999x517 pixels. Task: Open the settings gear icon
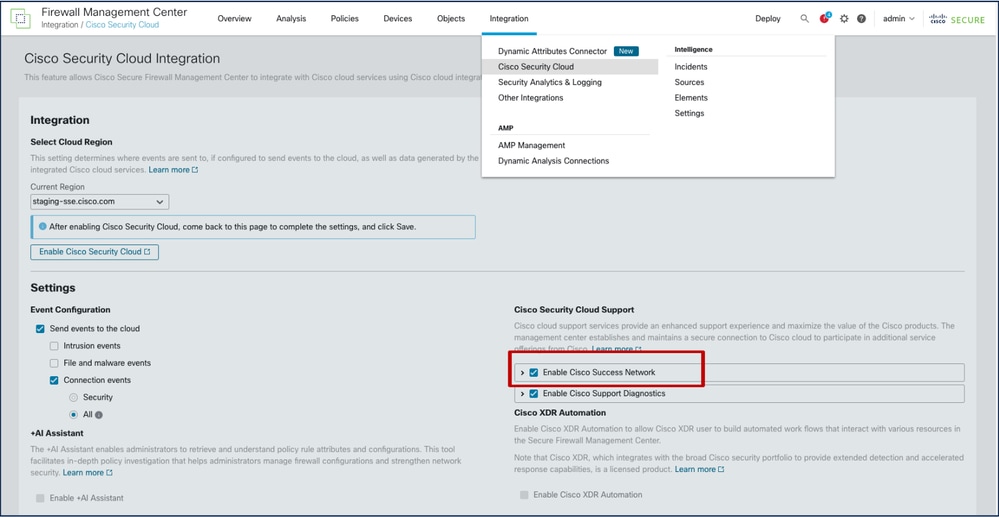coord(844,18)
